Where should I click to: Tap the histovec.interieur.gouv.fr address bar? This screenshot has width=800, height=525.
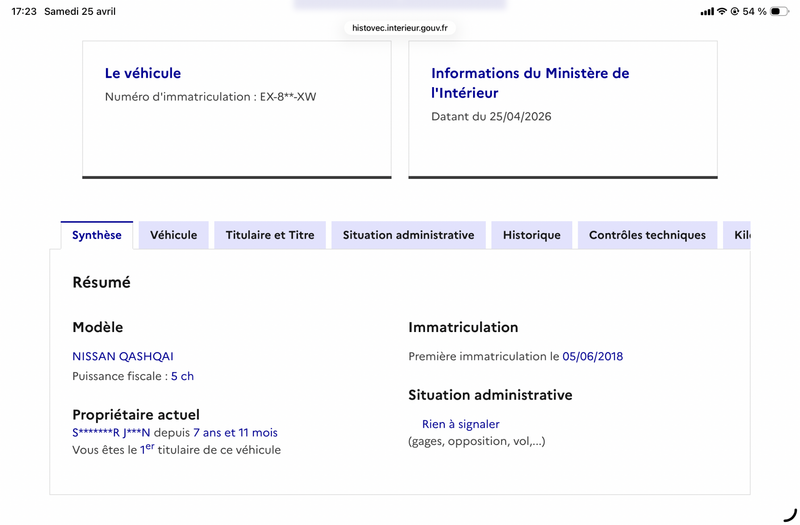400,28
